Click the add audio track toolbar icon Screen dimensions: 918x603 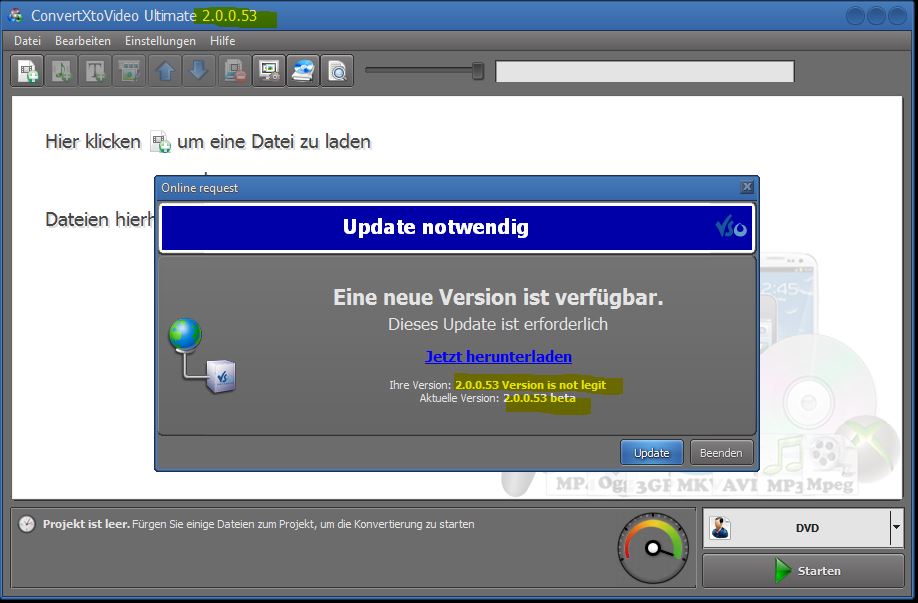tap(61, 71)
